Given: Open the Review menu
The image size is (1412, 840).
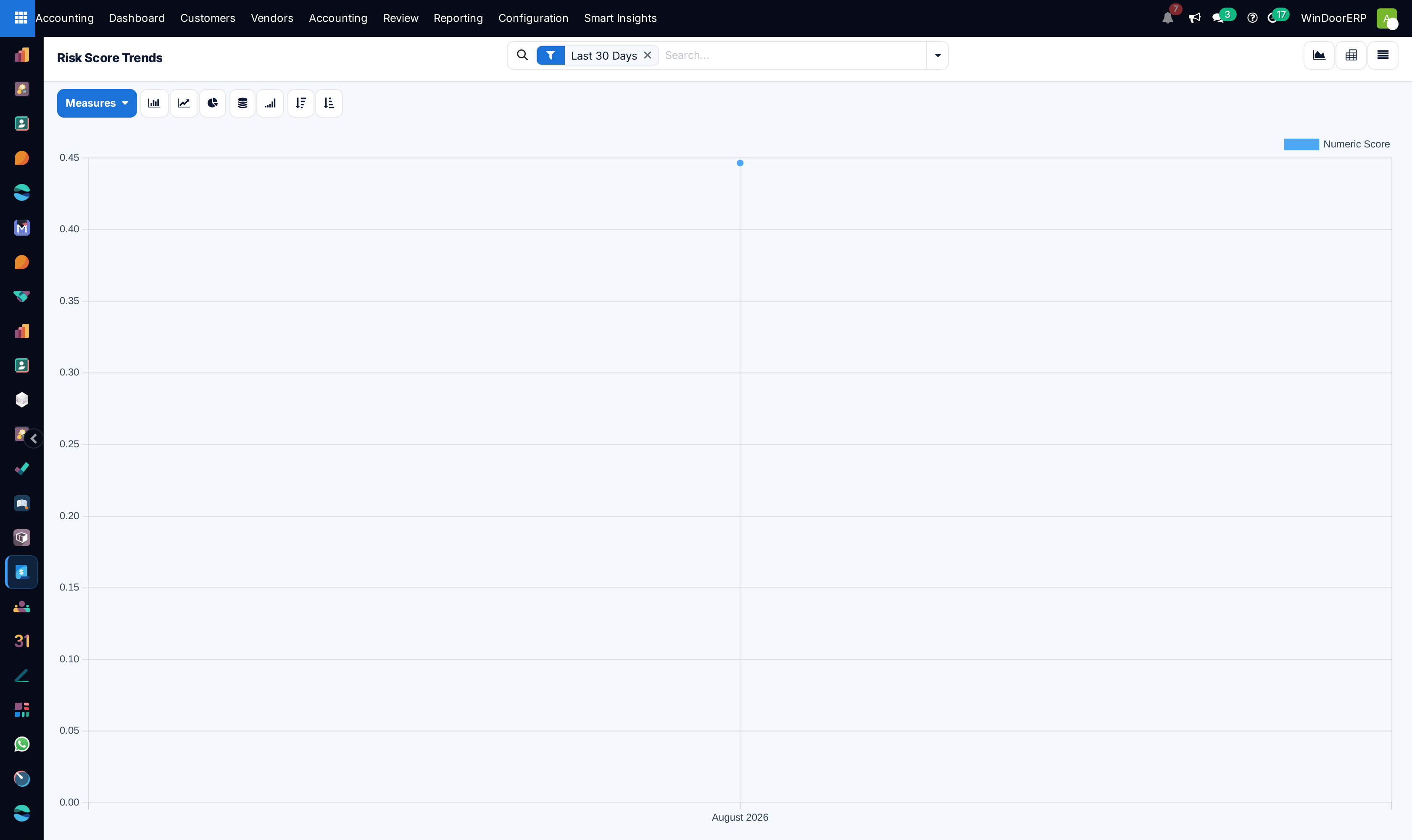Looking at the screenshot, I should click(x=400, y=18).
